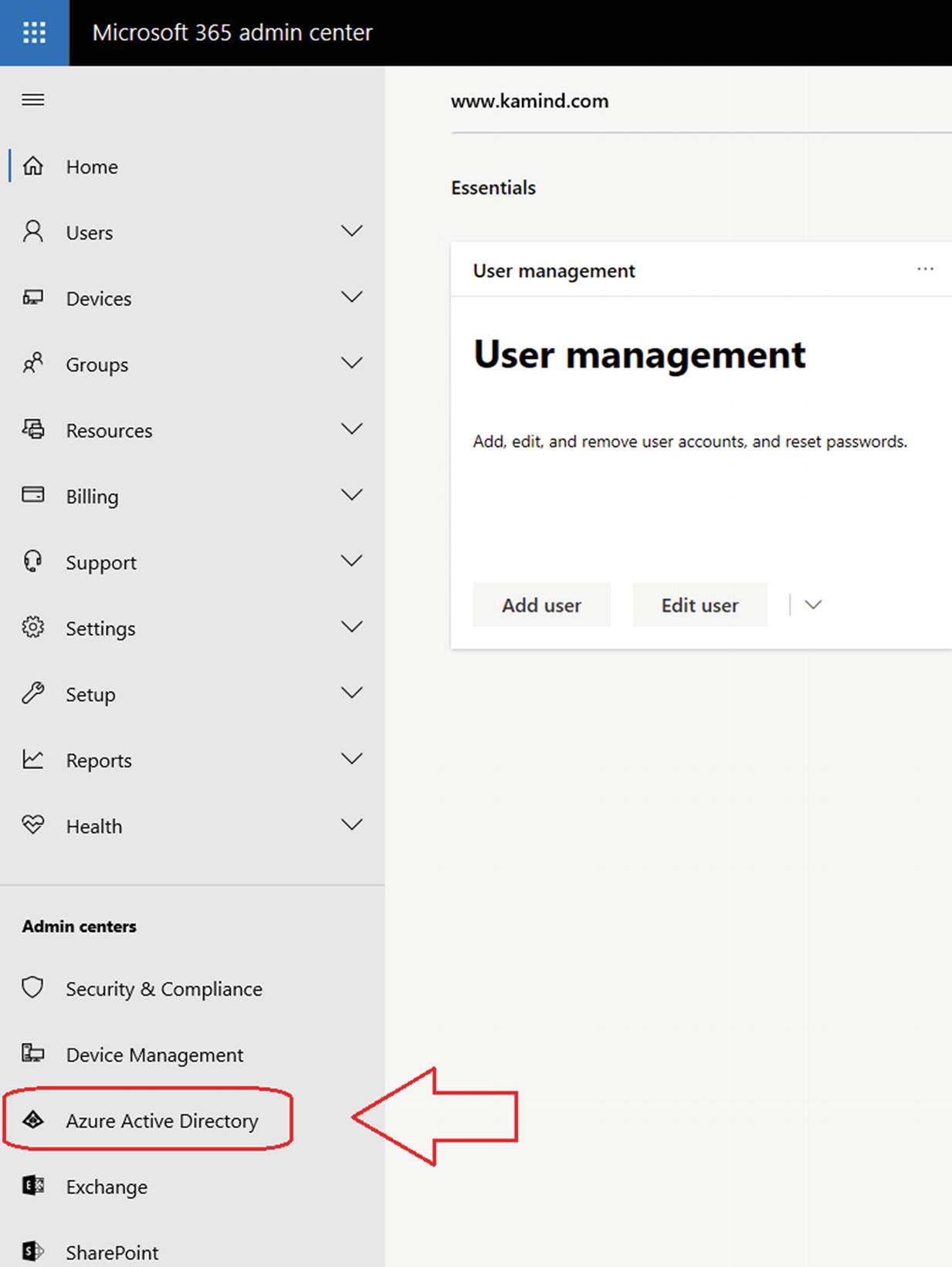Expand the Health menu chevron

point(352,825)
